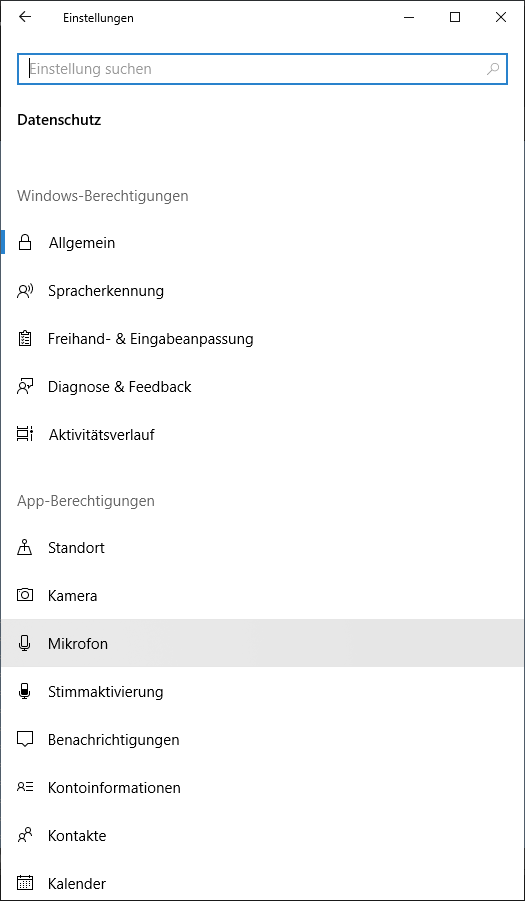Click the Benachrichtigungen speech bubble icon
The height and width of the screenshot is (901, 525).
pos(25,740)
